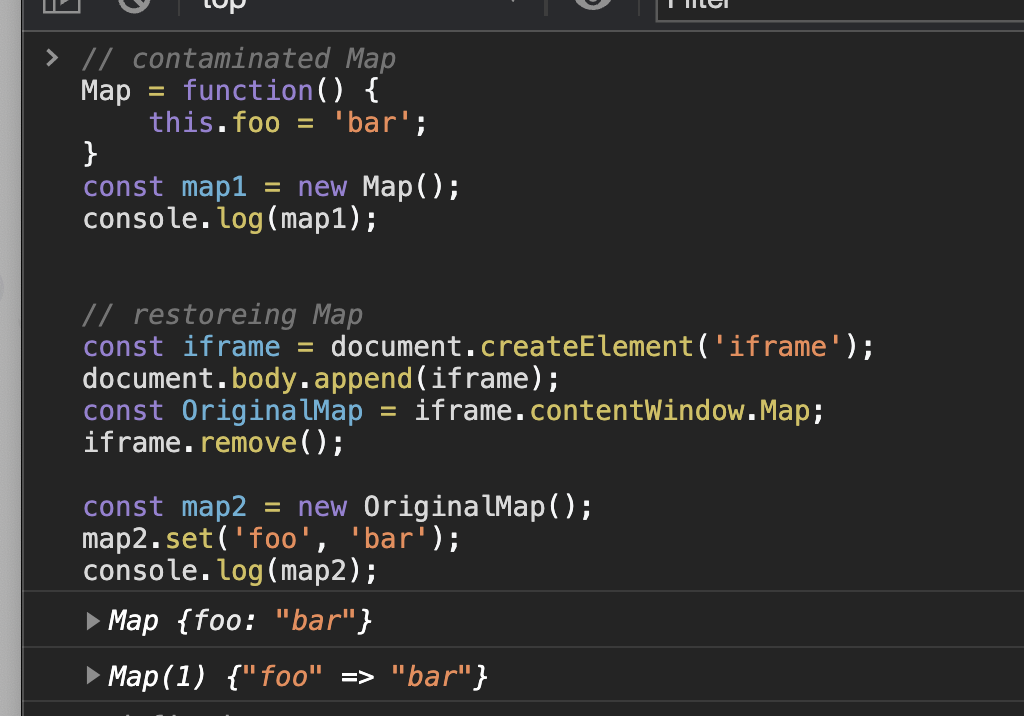This screenshot has height=716, width=1024.
Task: Create live expression with the eye icon
Action: [592, 4]
